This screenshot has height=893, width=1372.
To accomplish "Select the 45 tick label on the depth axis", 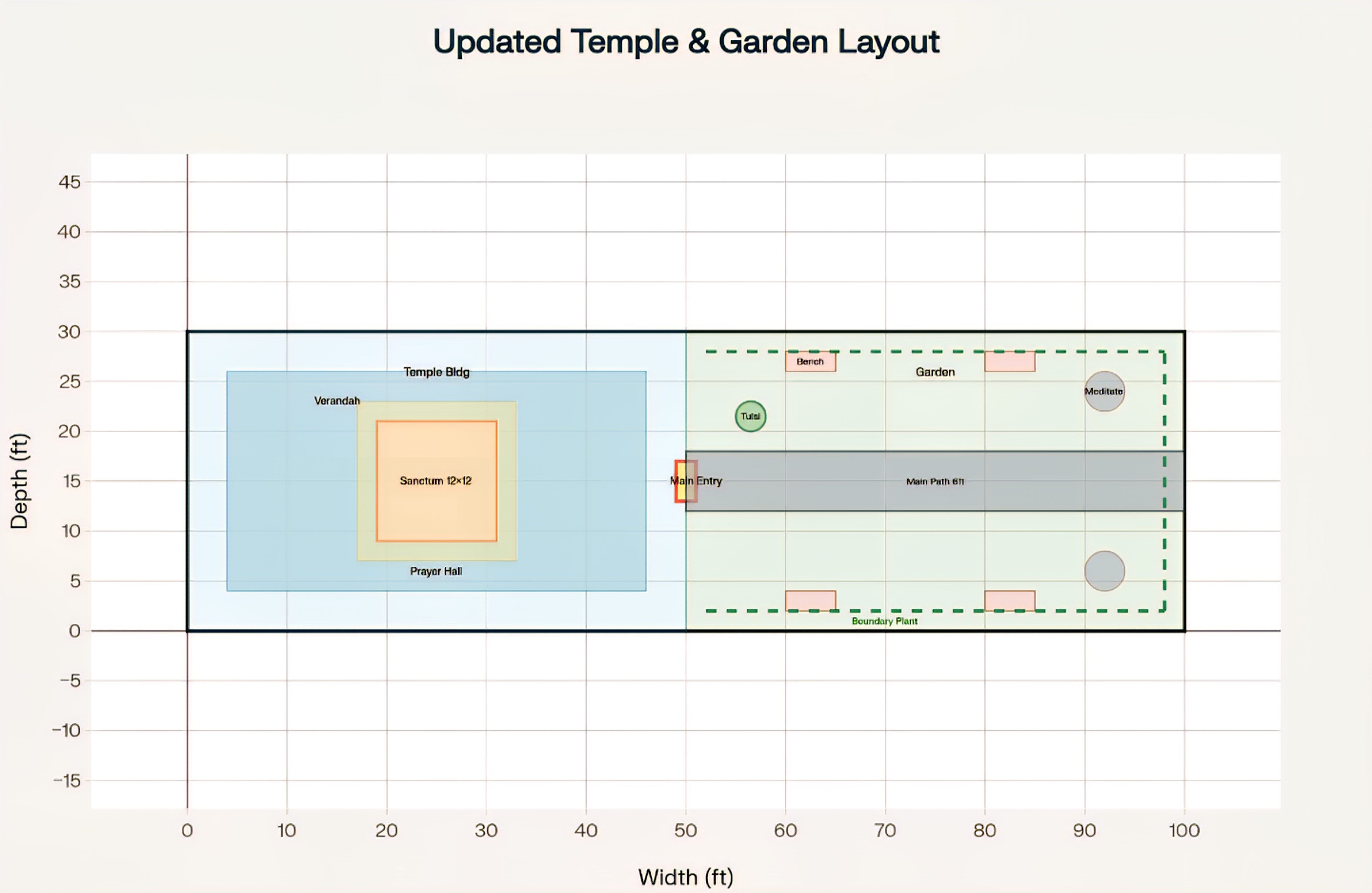I will click(70, 182).
